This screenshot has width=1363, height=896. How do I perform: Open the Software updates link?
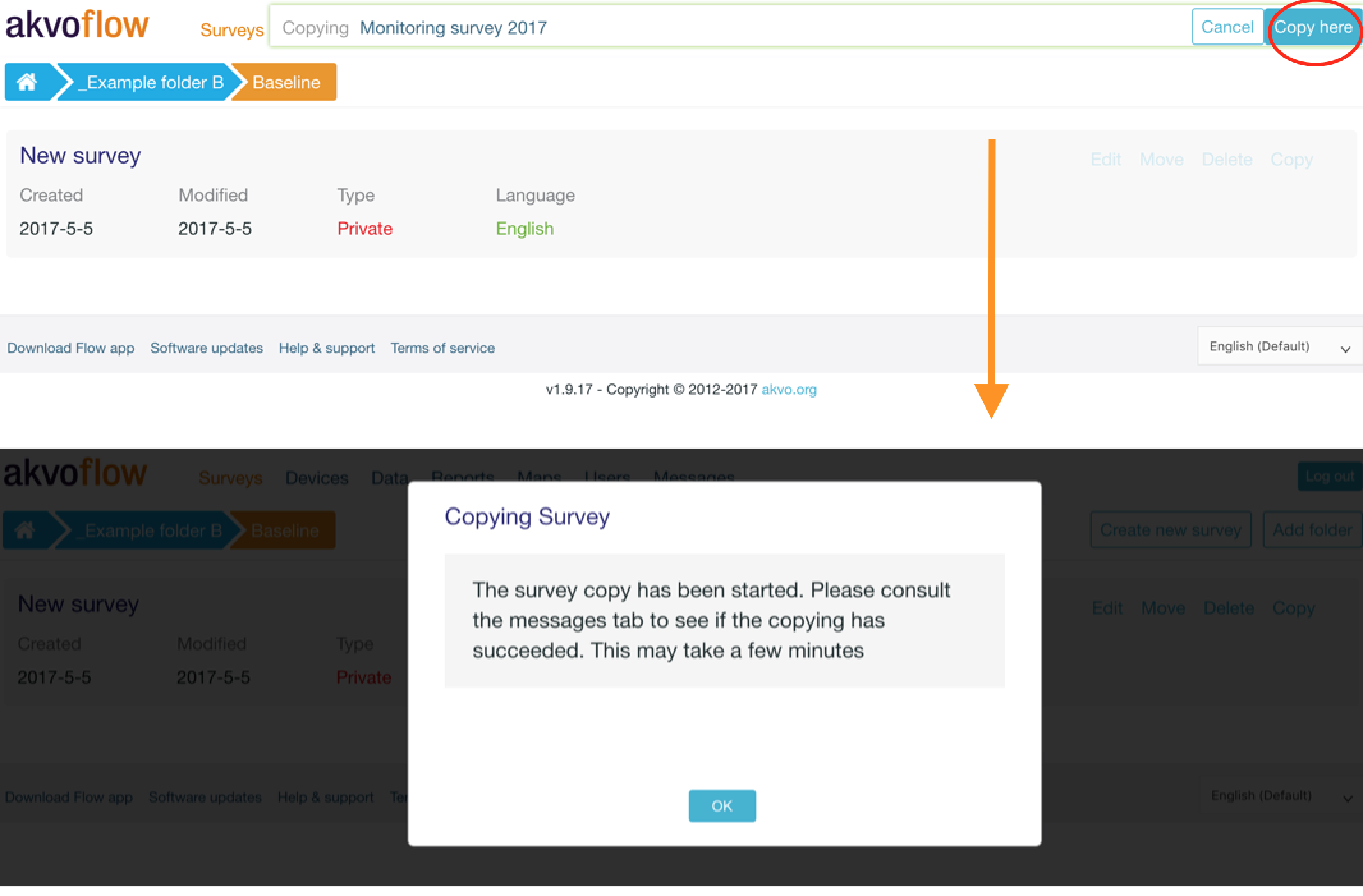(206, 348)
